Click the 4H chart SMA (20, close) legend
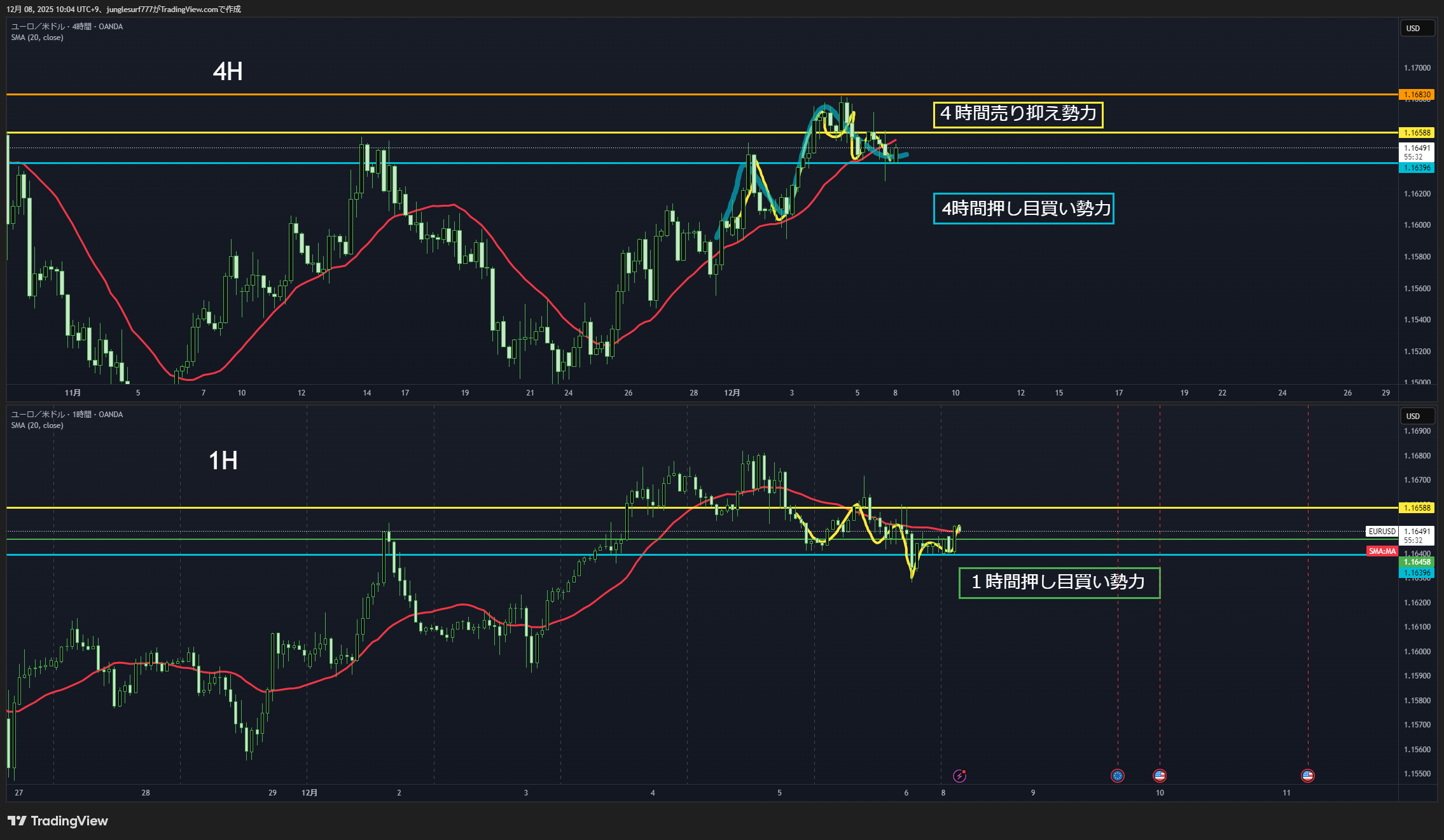This screenshot has height=840, width=1444. 37,38
